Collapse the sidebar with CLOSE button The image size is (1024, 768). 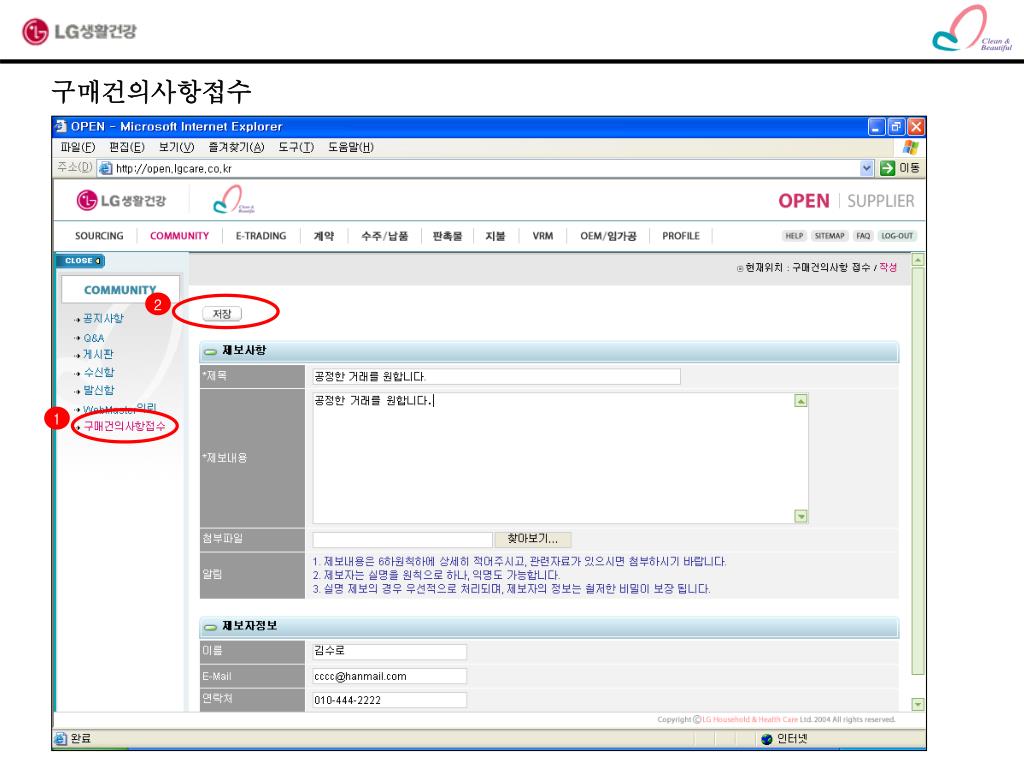pos(82,261)
